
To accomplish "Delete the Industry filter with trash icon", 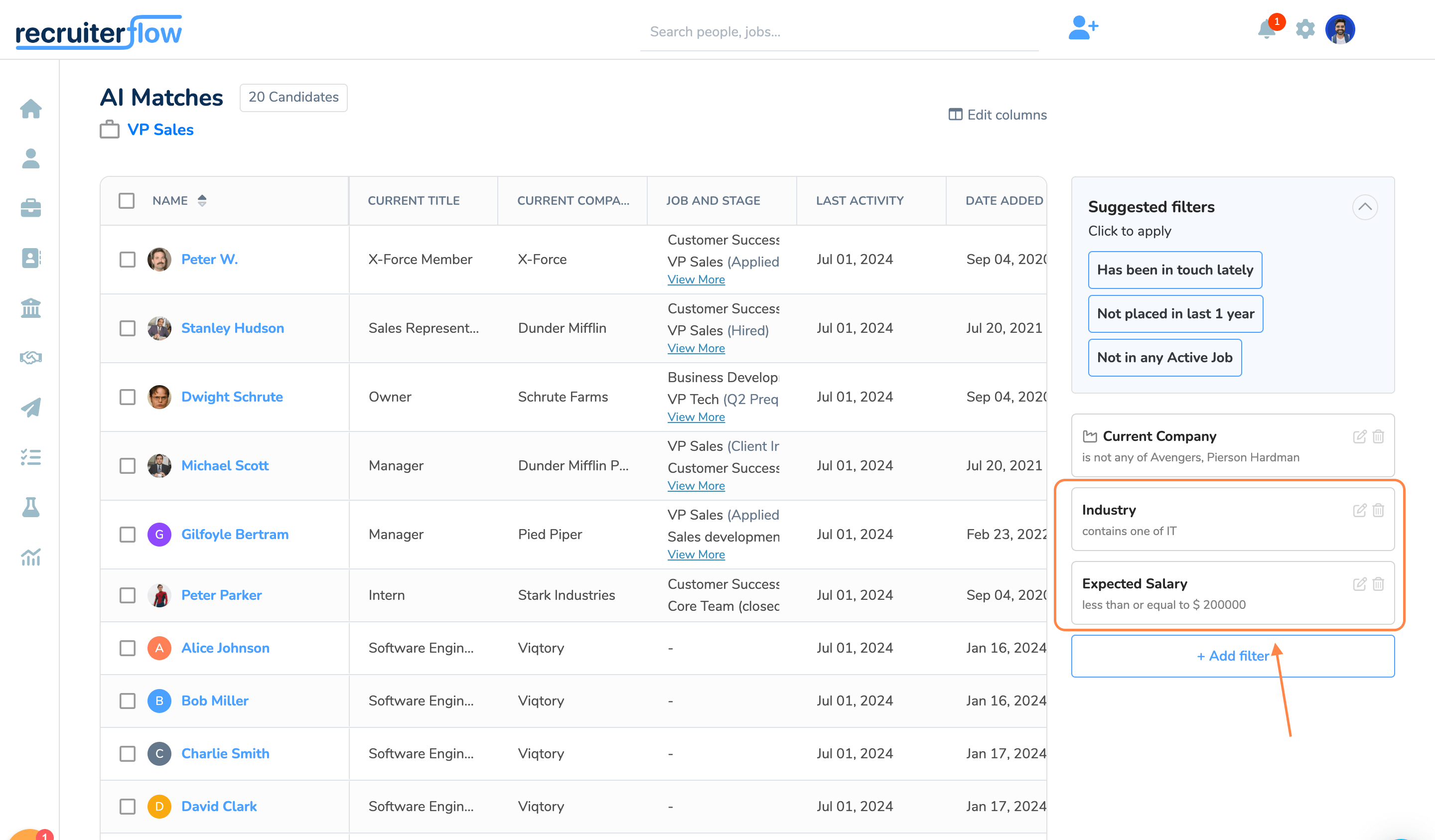I will (x=1378, y=510).
